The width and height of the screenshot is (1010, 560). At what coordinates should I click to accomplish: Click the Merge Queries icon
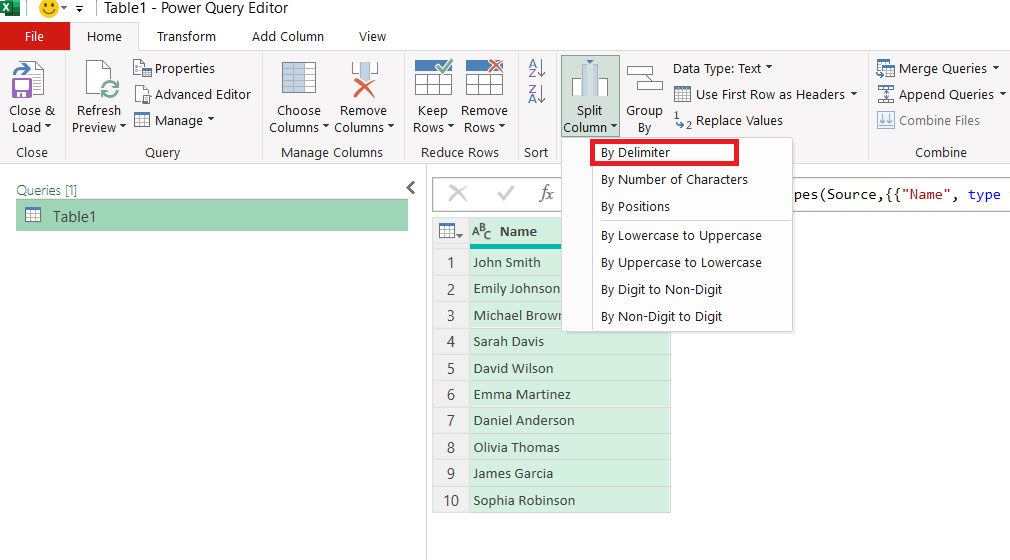pos(886,68)
